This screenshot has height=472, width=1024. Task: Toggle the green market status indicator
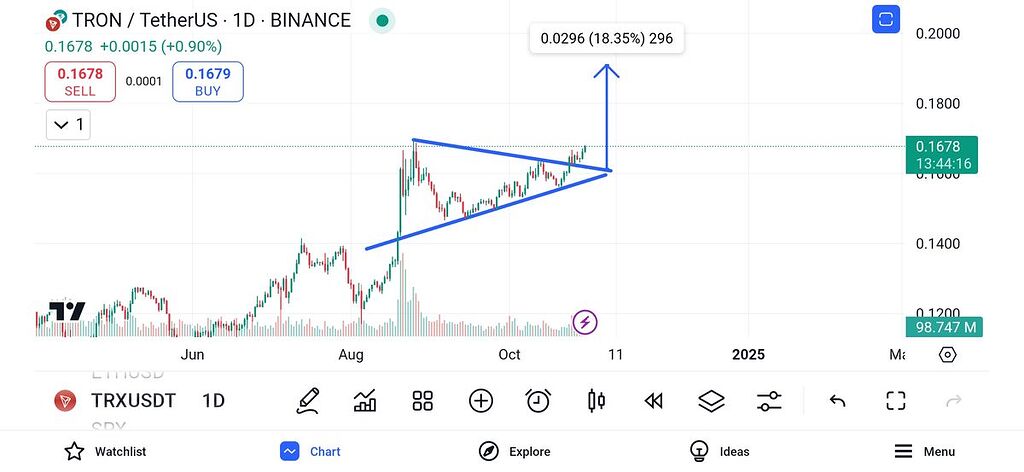381,21
